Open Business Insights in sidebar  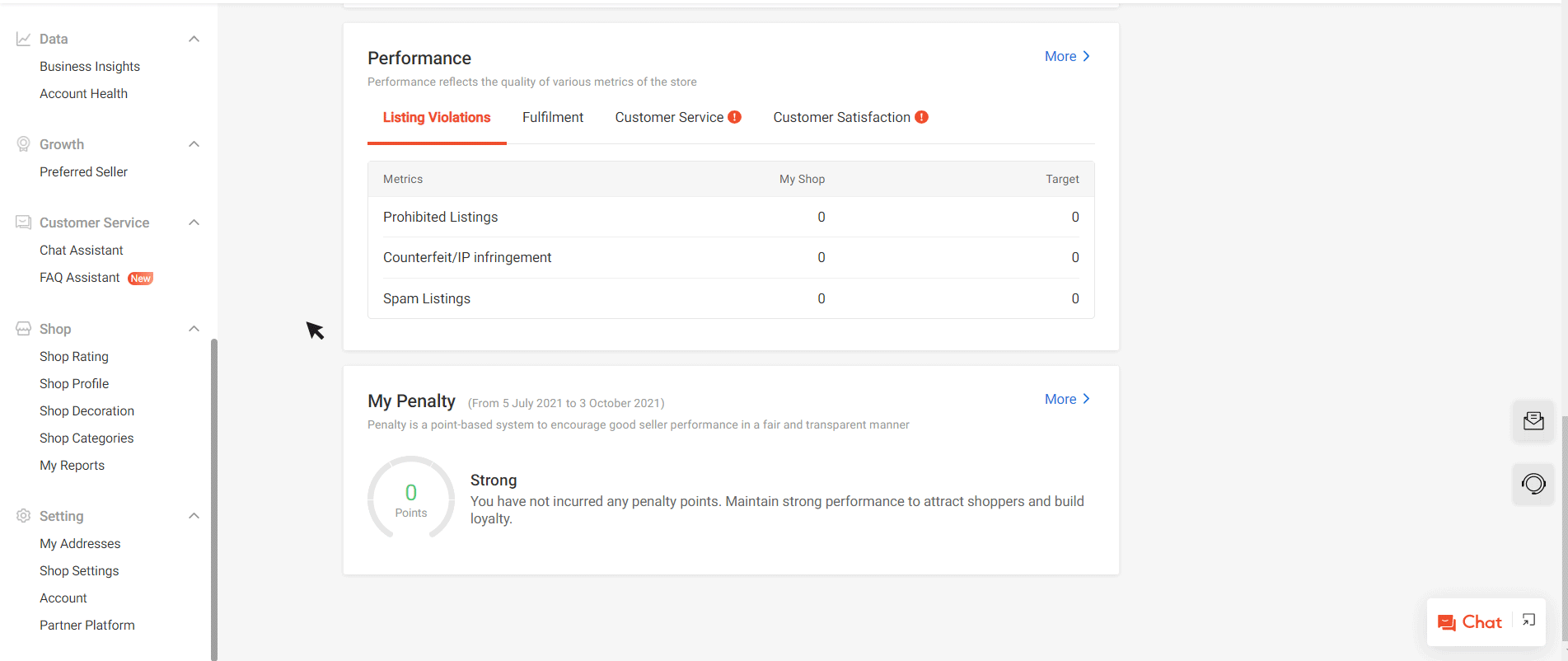90,67
